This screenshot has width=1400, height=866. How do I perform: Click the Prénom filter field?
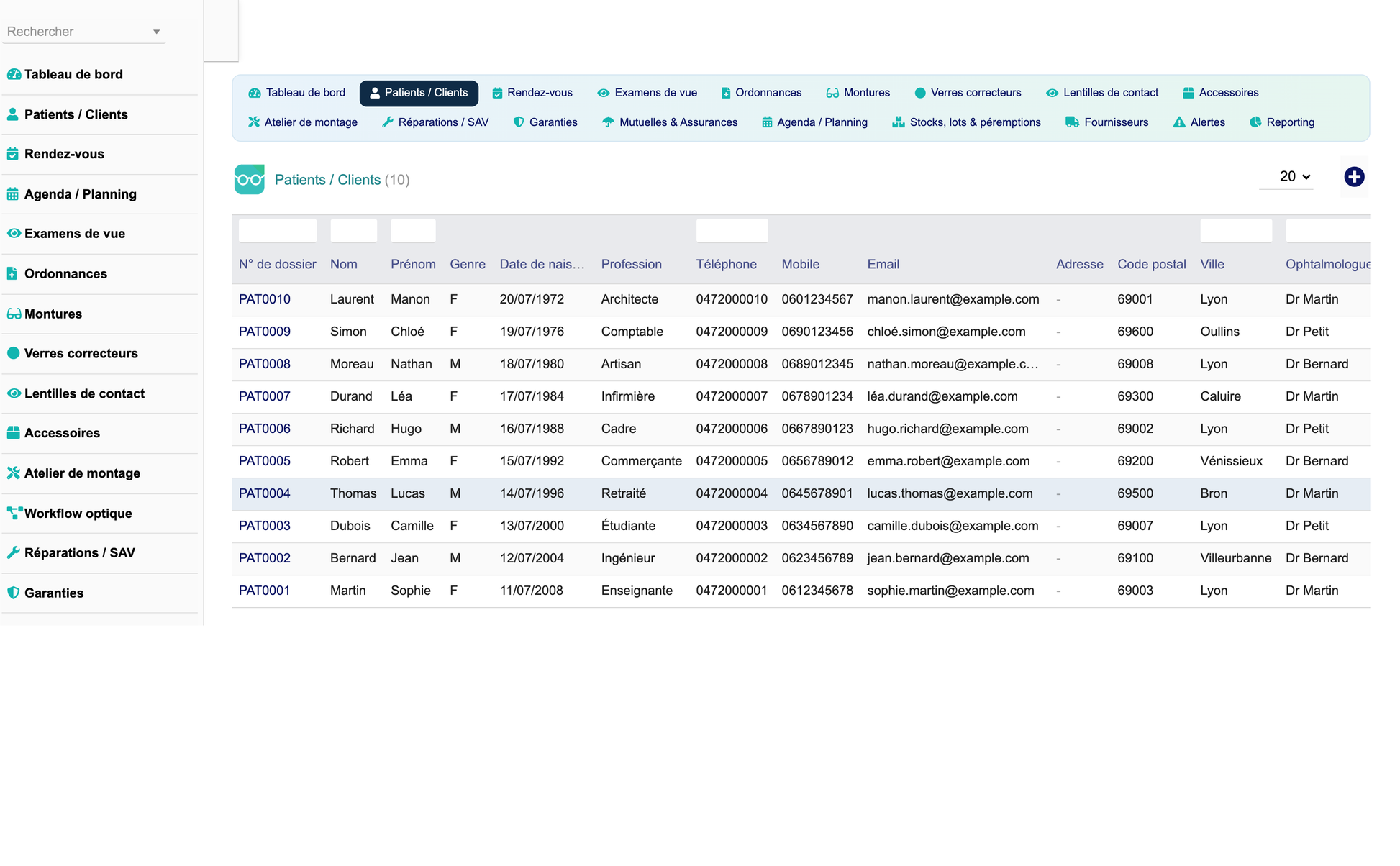click(413, 230)
